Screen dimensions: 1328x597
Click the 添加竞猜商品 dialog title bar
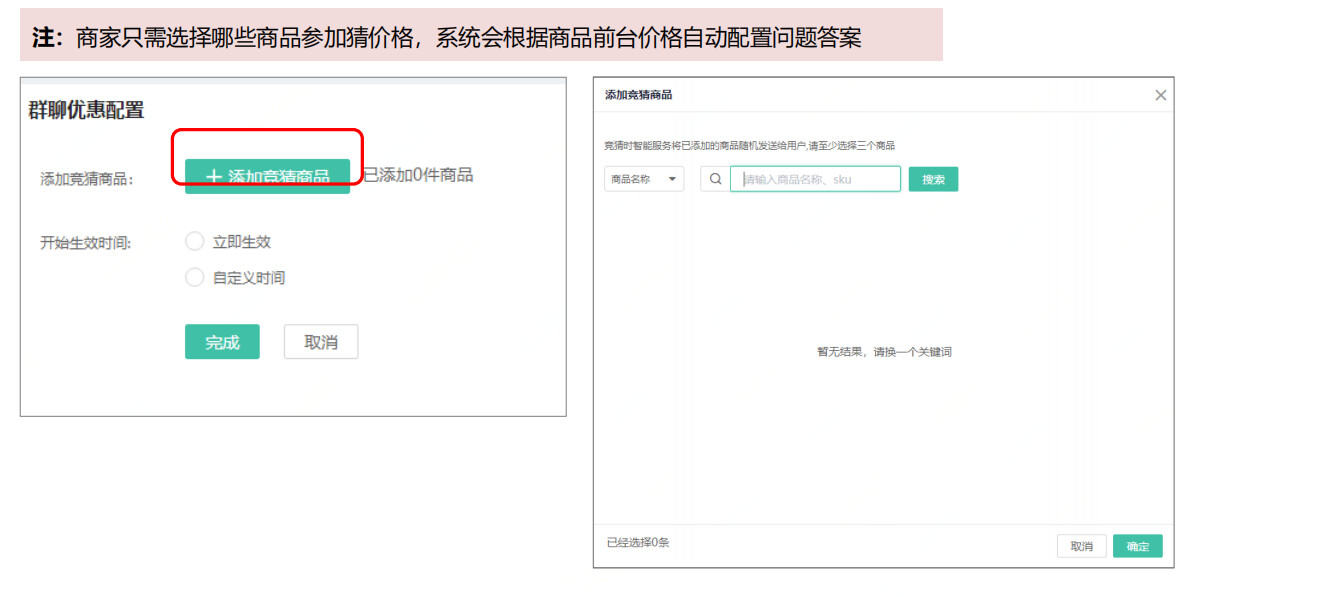coord(639,95)
